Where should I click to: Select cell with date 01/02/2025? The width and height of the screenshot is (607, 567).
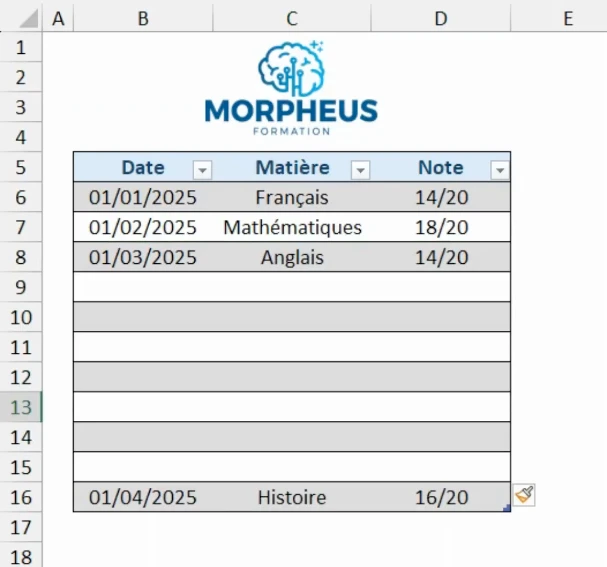point(143,227)
